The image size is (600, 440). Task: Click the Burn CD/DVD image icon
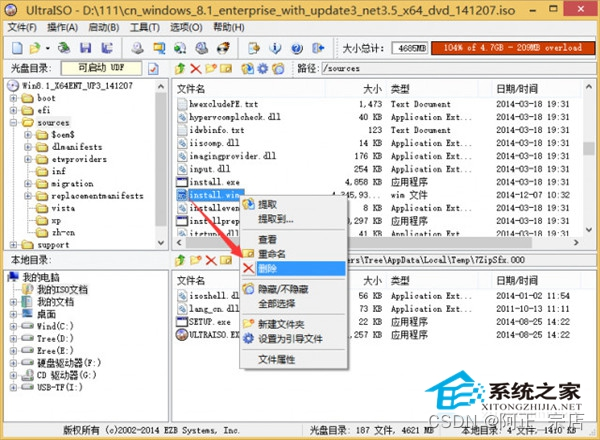[223, 48]
